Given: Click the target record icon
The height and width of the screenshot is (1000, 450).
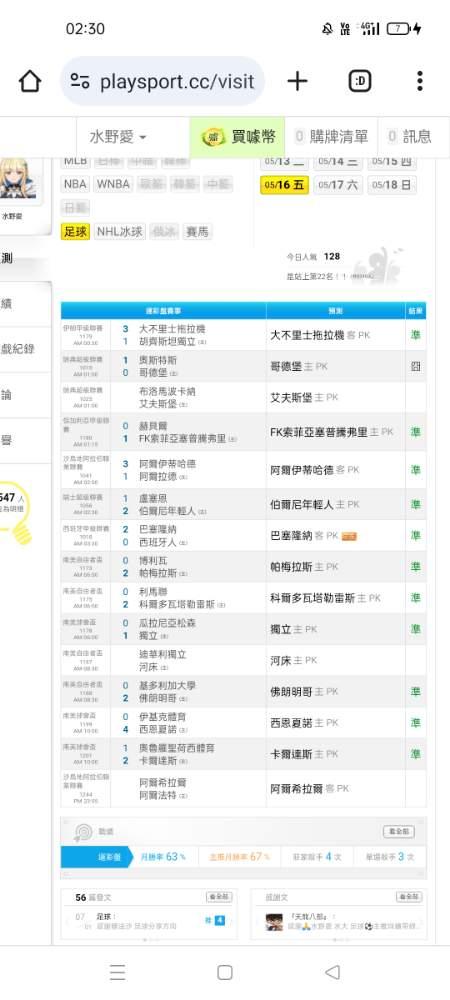Looking at the screenshot, I should 83,832.
